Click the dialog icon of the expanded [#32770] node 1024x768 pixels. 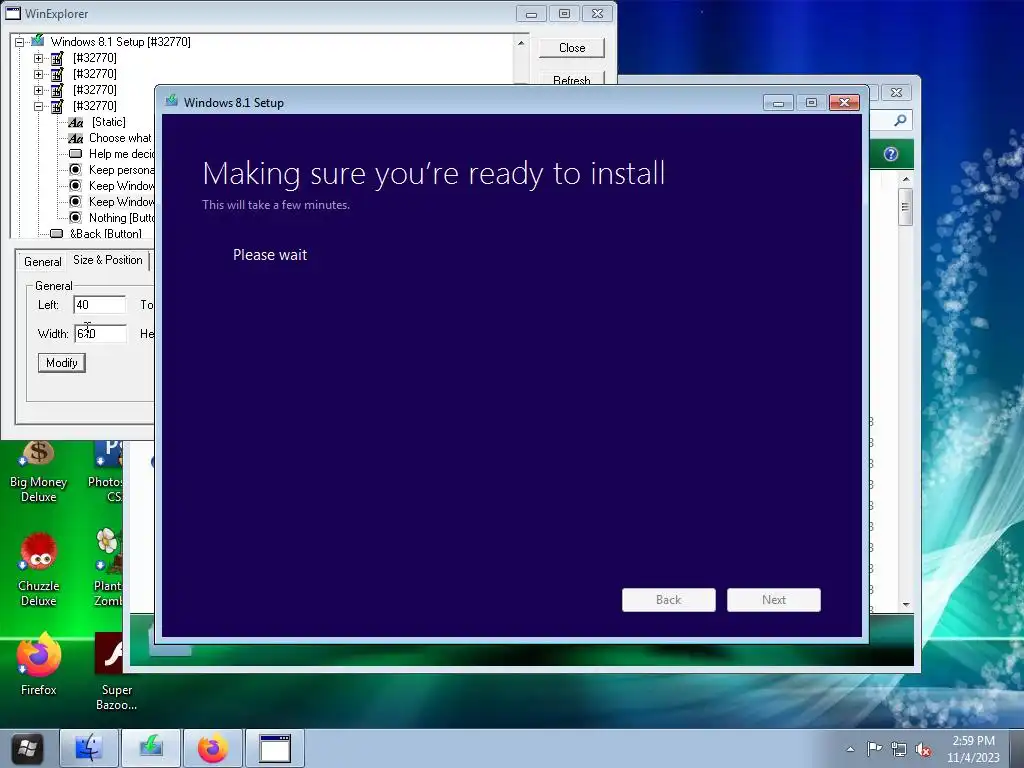(57, 106)
